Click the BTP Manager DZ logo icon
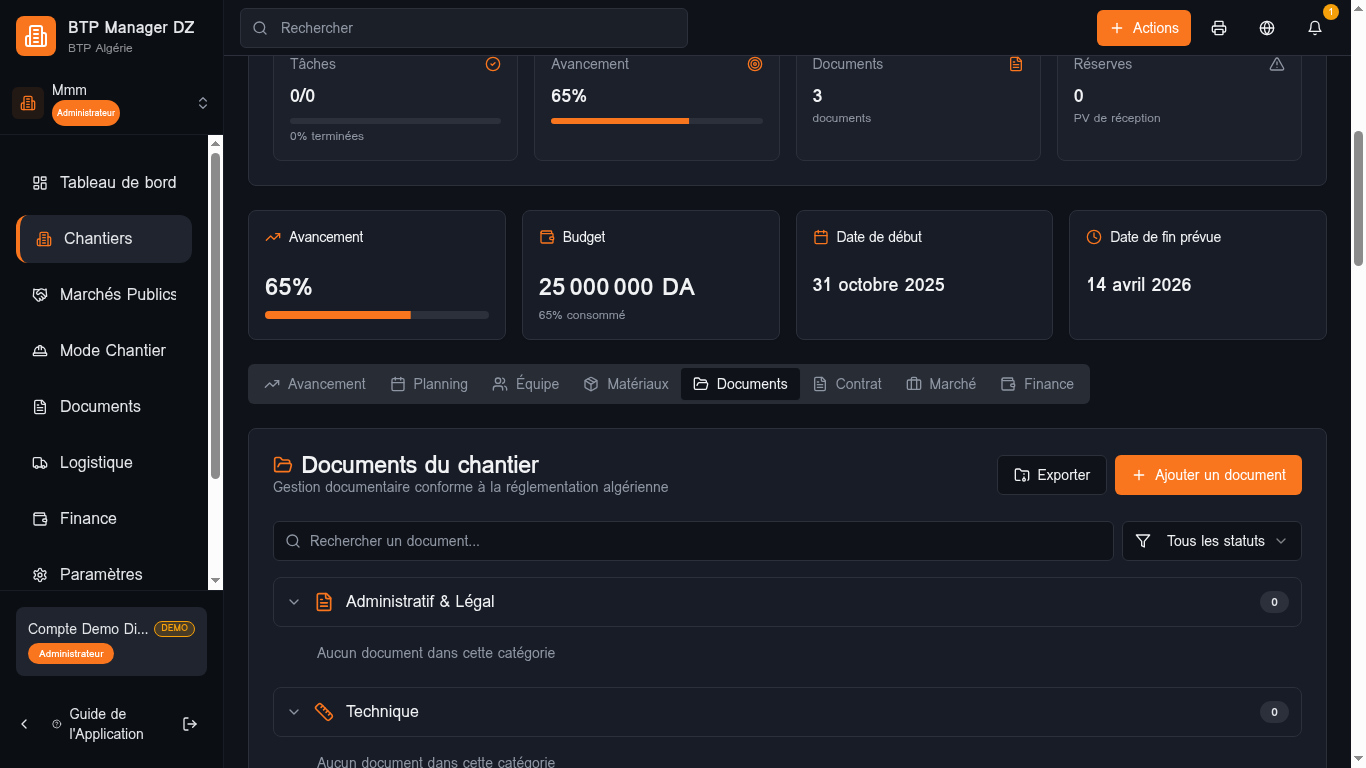Screen dimensions: 1366x768 pos(36,36)
